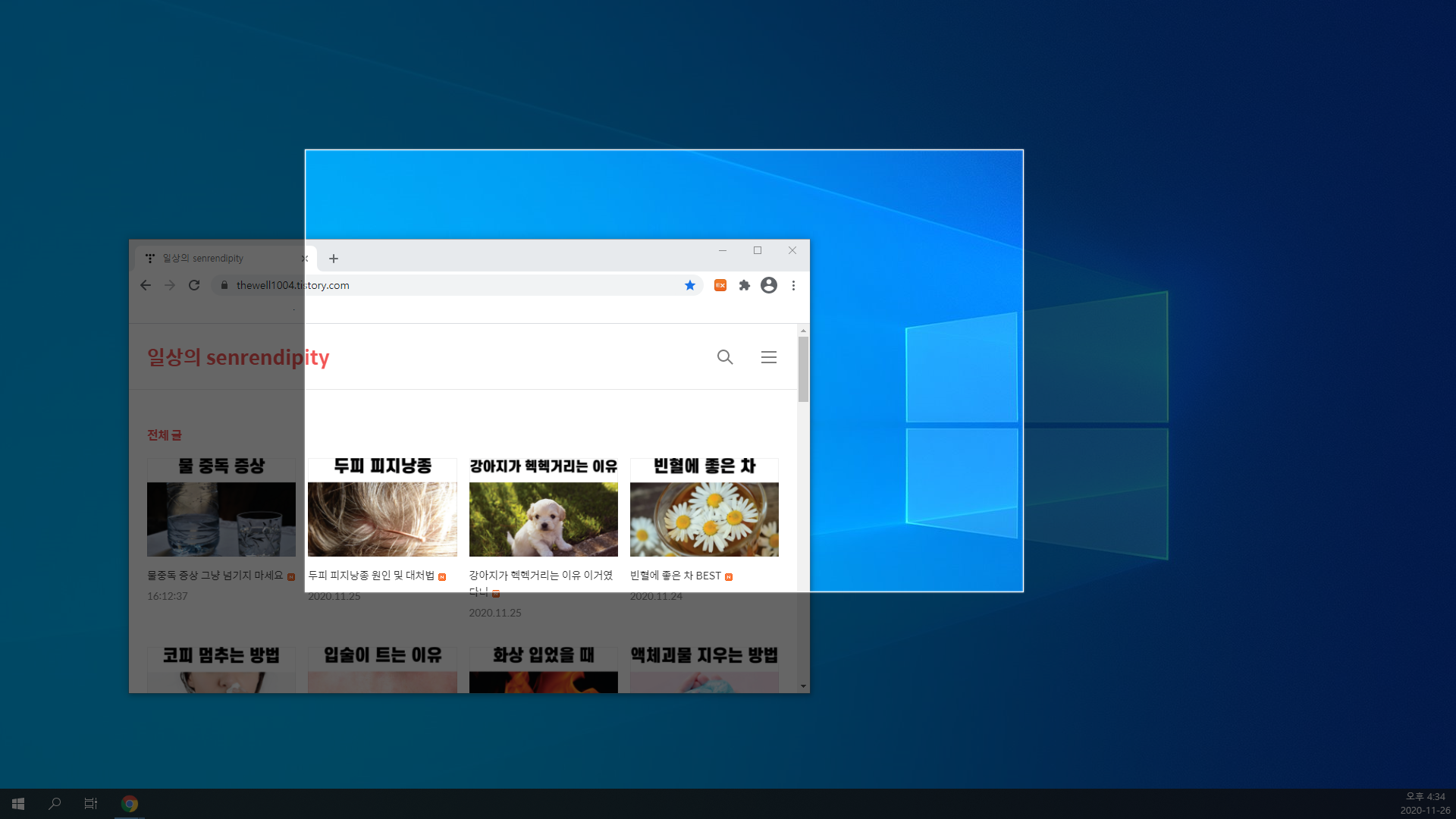Click the browser back arrow
Image resolution: width=1456 pixels, height=819 pixels.
tap(146, 285)
